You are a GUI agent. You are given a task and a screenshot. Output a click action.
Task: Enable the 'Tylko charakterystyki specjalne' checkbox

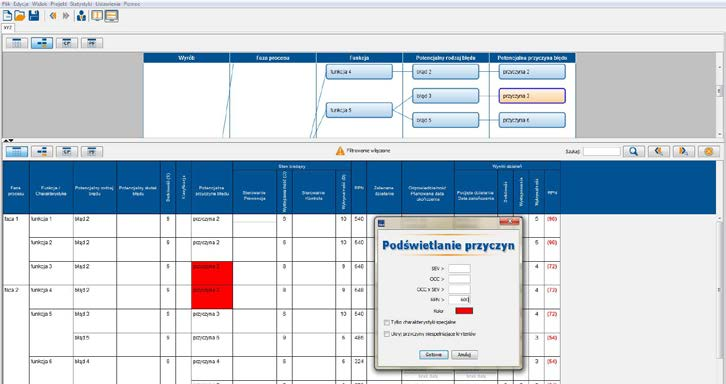point(387,322)
